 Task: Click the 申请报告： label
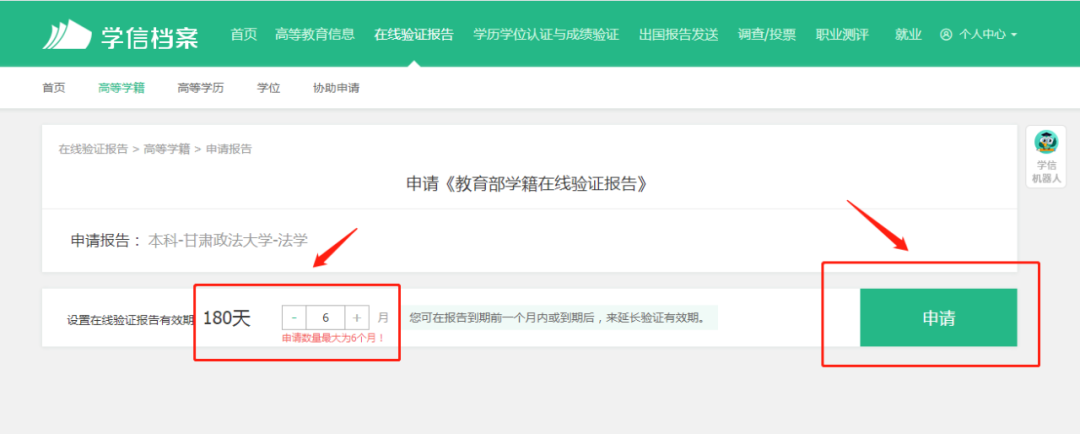[106, 240]
